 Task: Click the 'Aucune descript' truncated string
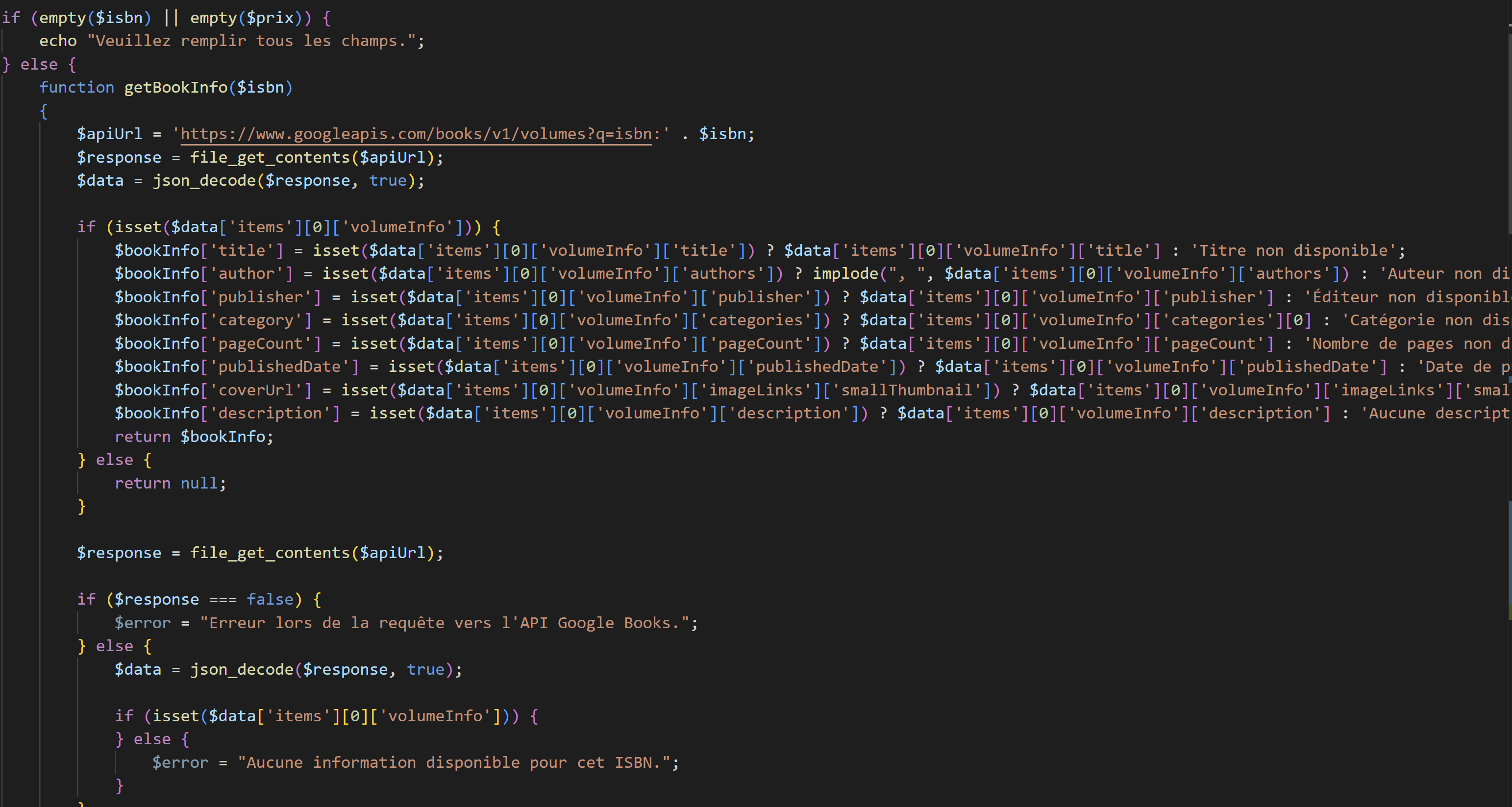(x=1436, y=414)
